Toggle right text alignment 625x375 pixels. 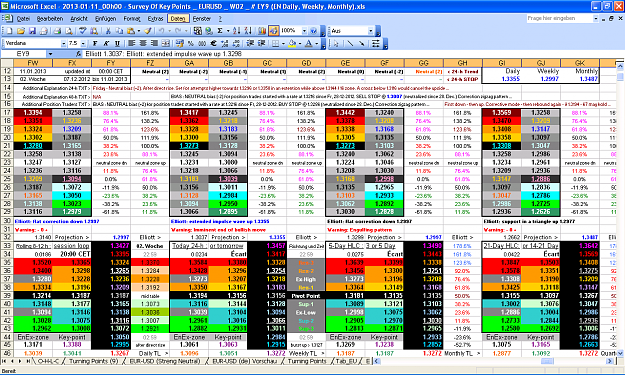(154, 43)
